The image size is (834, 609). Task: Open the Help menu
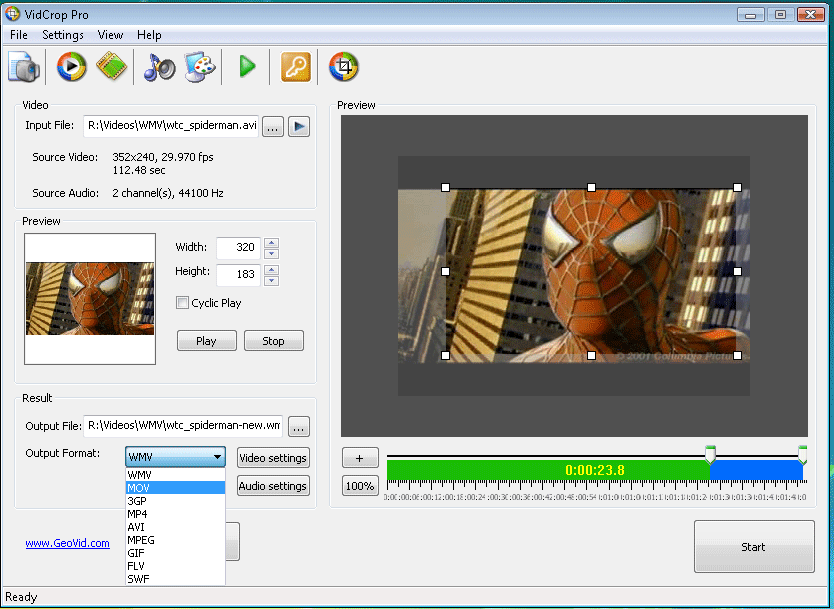tap(149, 35)
